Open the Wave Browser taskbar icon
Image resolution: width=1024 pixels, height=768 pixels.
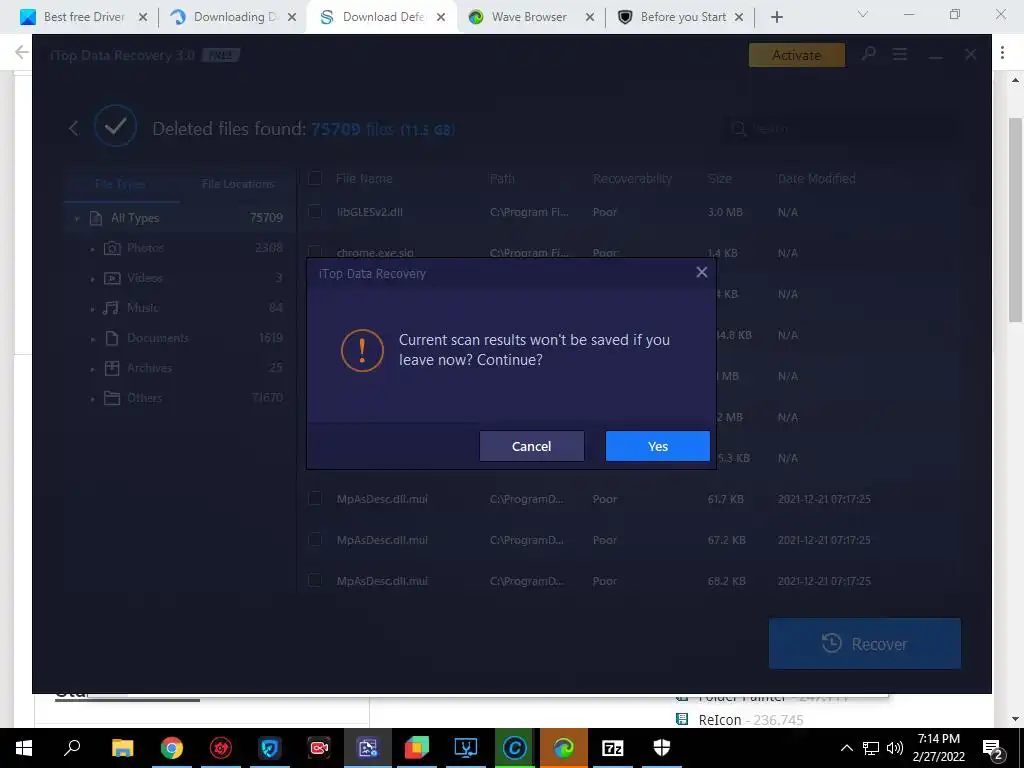[564, 748]
